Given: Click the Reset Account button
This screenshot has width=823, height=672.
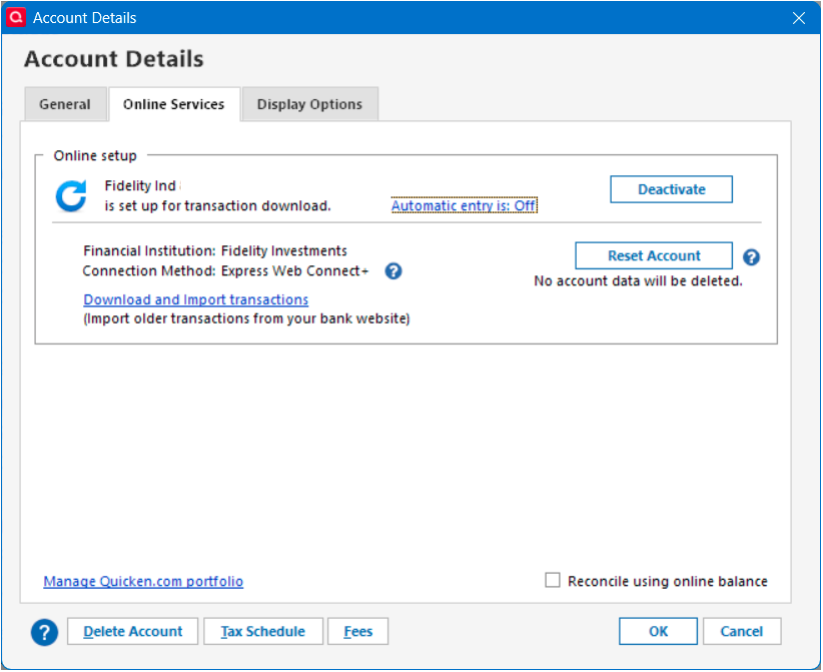Looking at the screenshot, I should (x=653, y=256).
